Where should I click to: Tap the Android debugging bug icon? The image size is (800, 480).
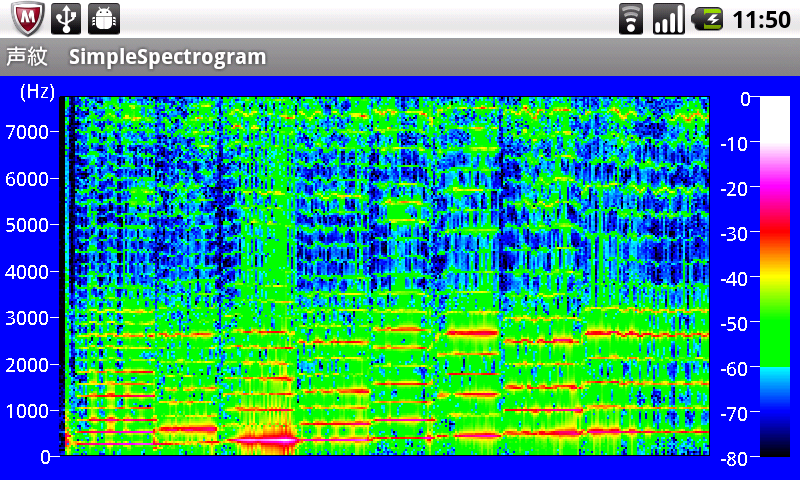pyautogui.click(x=104, y=18)
